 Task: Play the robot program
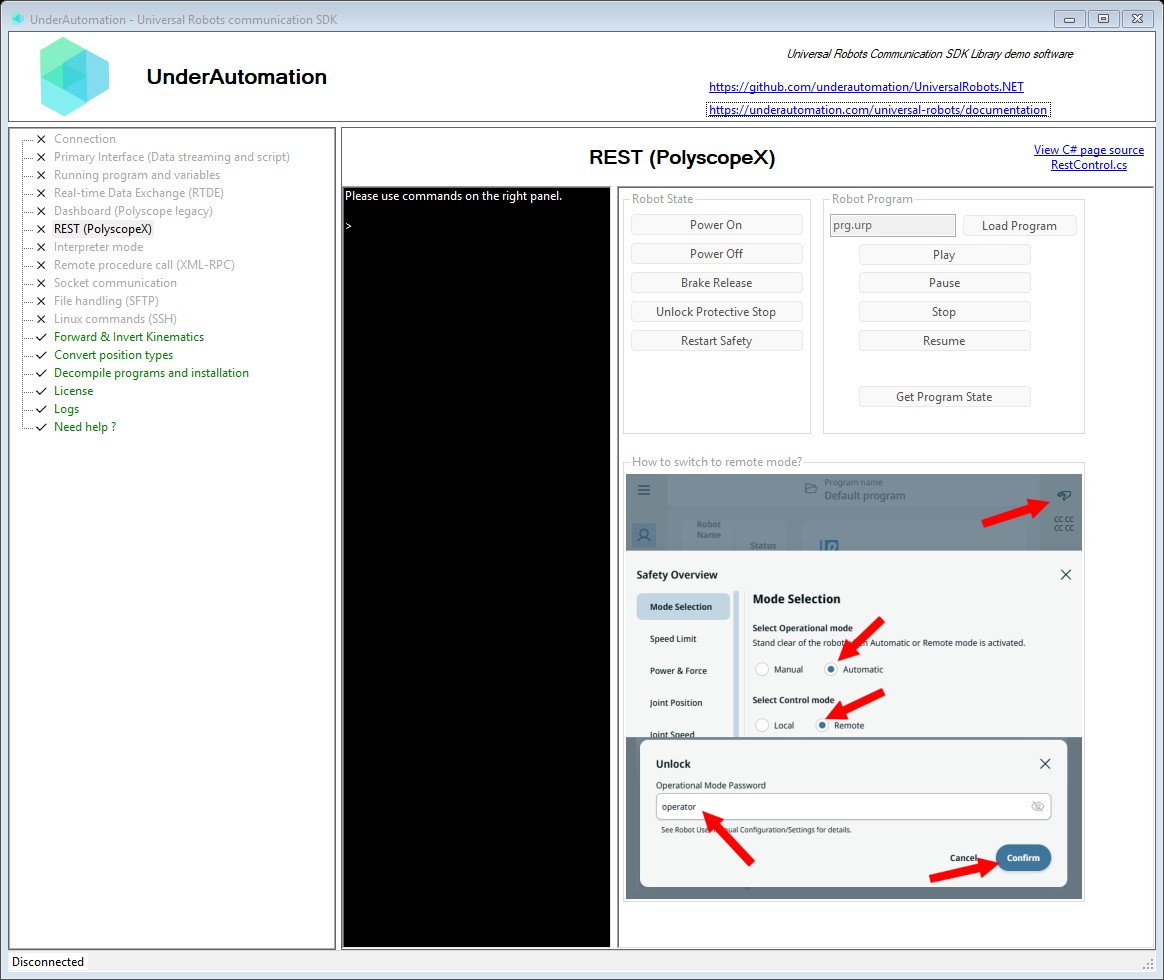pyautogui.click(x=944, y=255)
